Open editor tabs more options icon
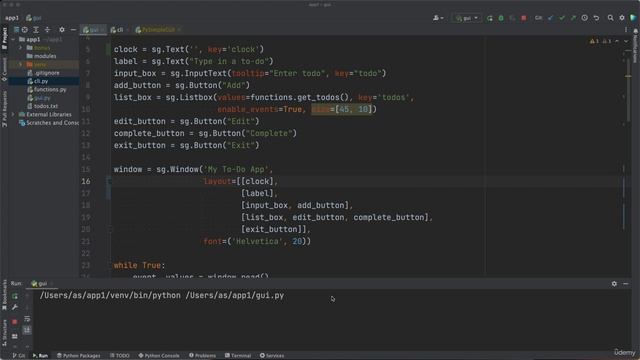Viewport: 640px width, 360px height. point(626,30)
